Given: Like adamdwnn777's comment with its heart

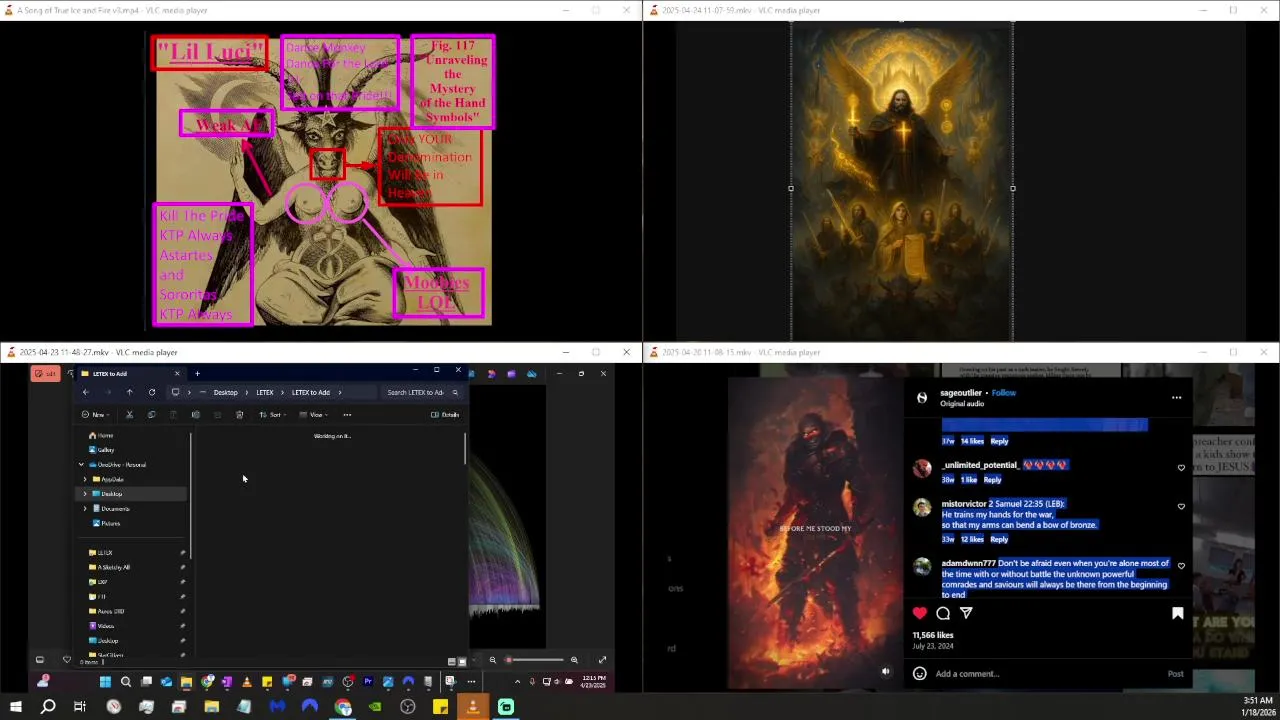Looking at the screenshot, I should pyautogui.click(x=1181, y=566).
